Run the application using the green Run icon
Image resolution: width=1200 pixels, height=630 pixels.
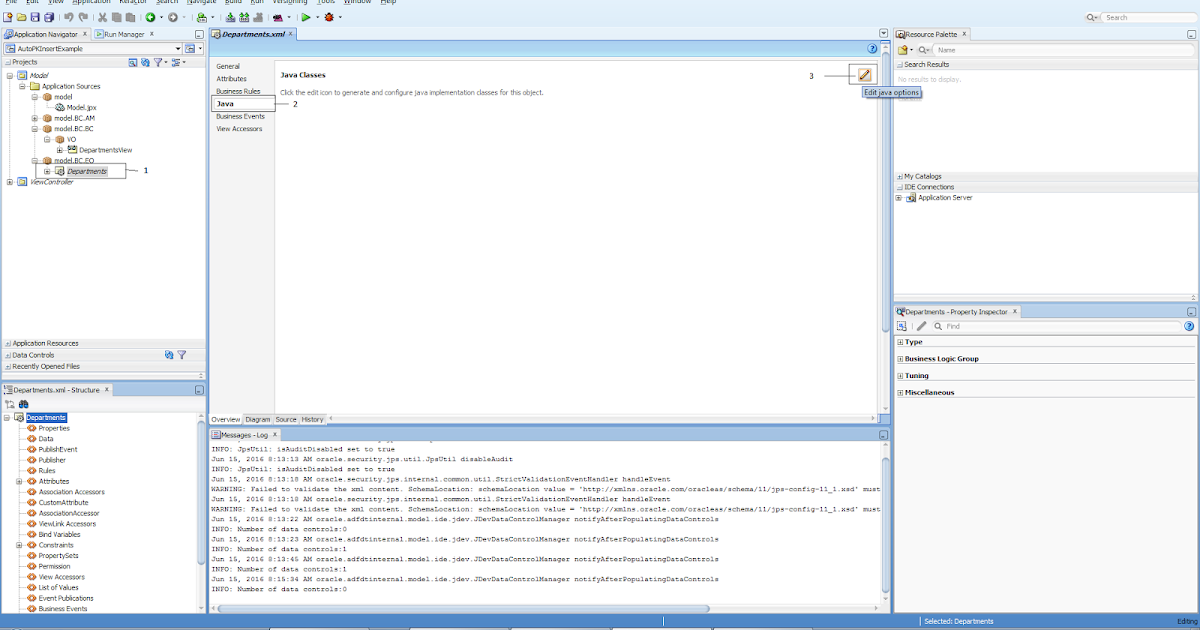point(307,17)
